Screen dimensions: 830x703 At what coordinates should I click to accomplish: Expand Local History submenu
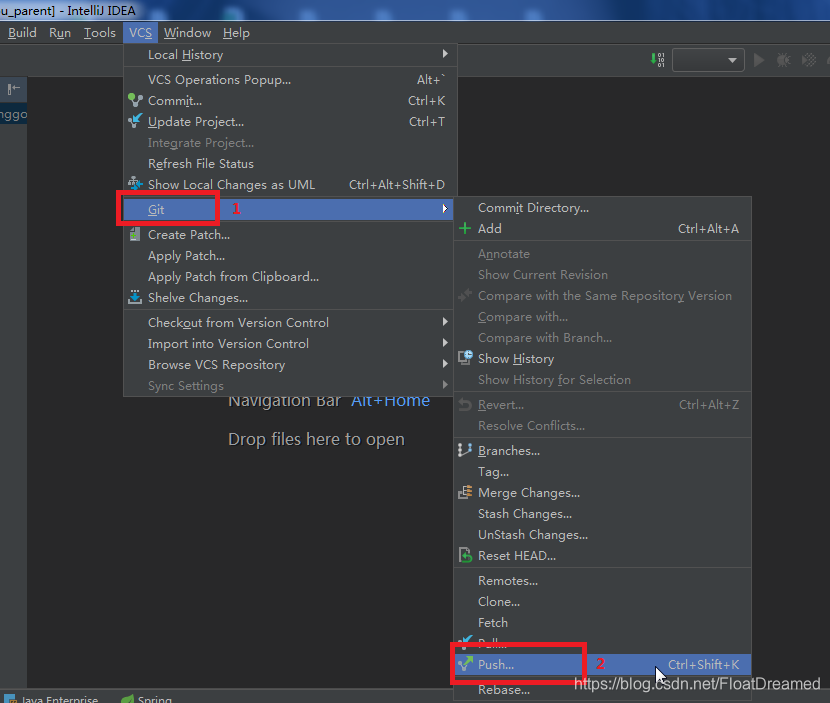point(288,55)
